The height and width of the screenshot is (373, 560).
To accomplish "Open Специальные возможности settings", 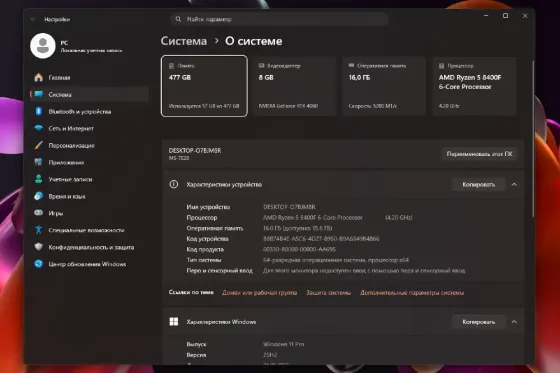I will [x=89, y=230].
